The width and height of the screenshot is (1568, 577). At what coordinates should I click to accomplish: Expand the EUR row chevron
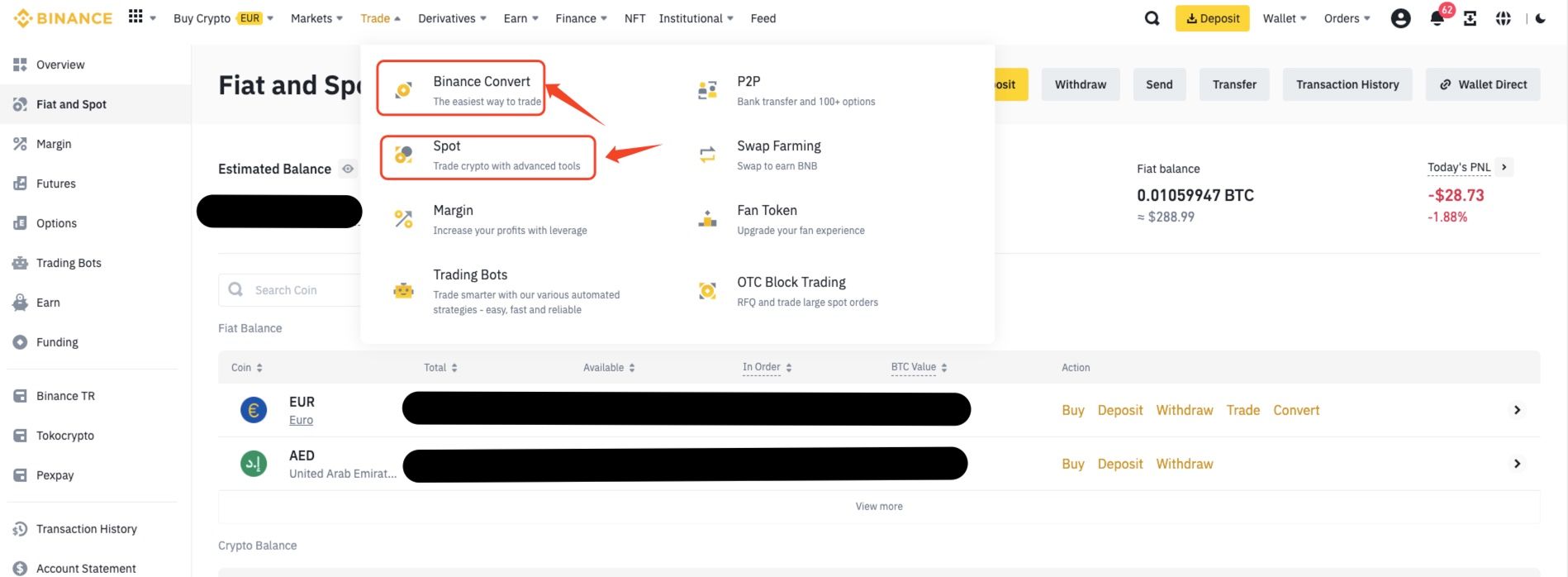click(1517, 410)
